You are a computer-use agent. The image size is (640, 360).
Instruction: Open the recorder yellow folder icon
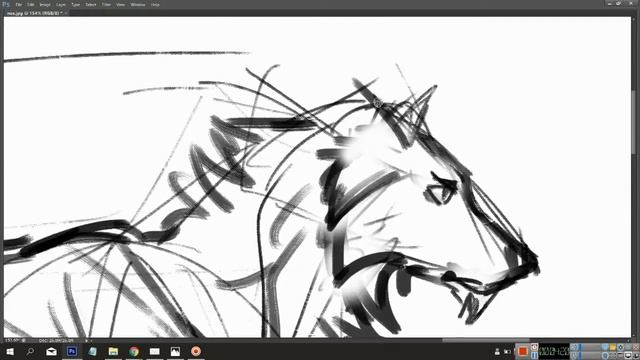(612, 347)
